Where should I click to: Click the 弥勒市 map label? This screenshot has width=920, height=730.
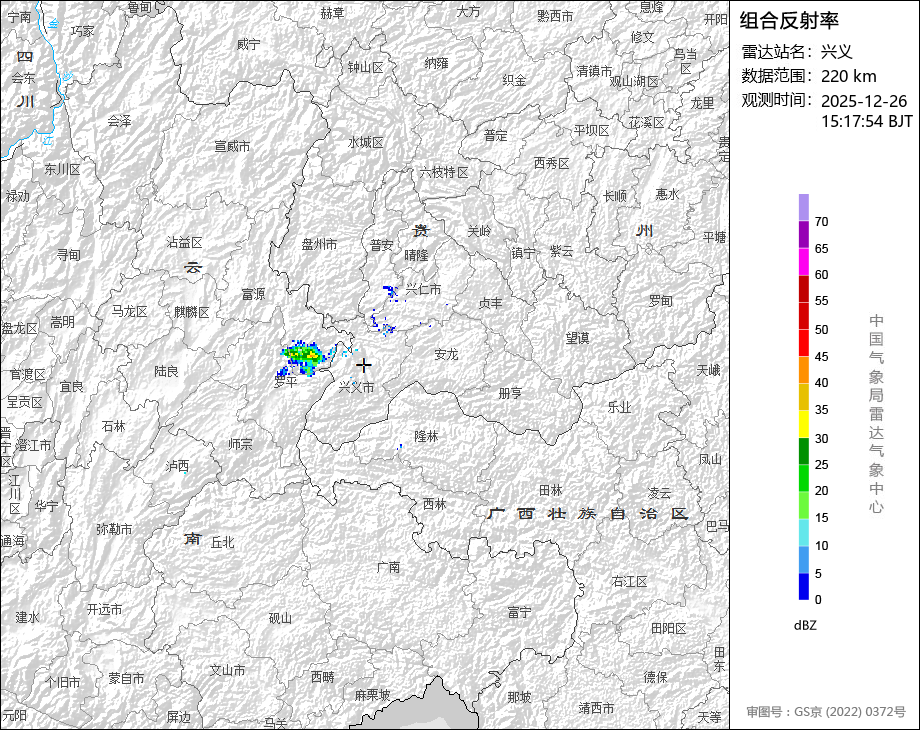(x=114, y=529)
